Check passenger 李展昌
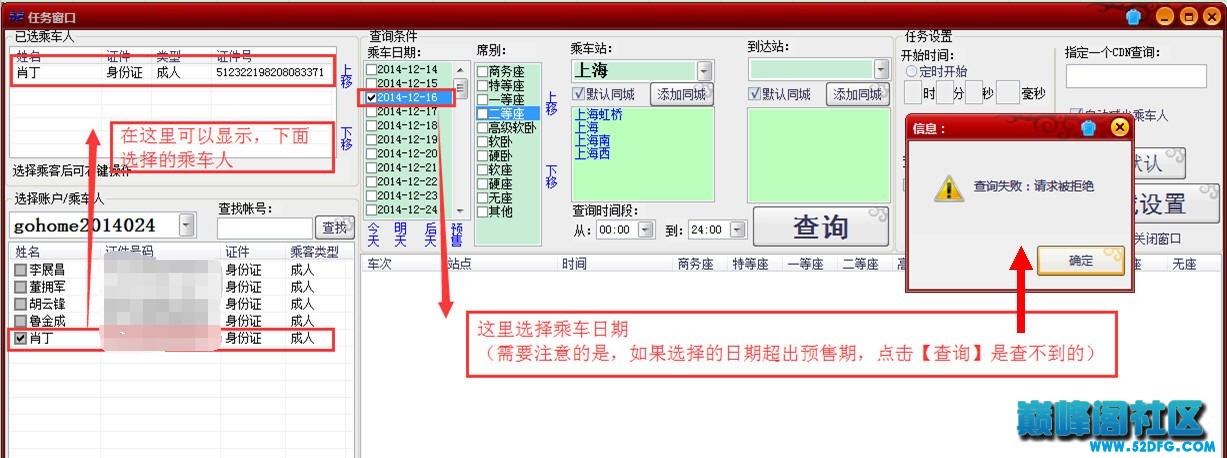Image resolution: width=1227 pixels, height=458 pixels. pos(20,271)
